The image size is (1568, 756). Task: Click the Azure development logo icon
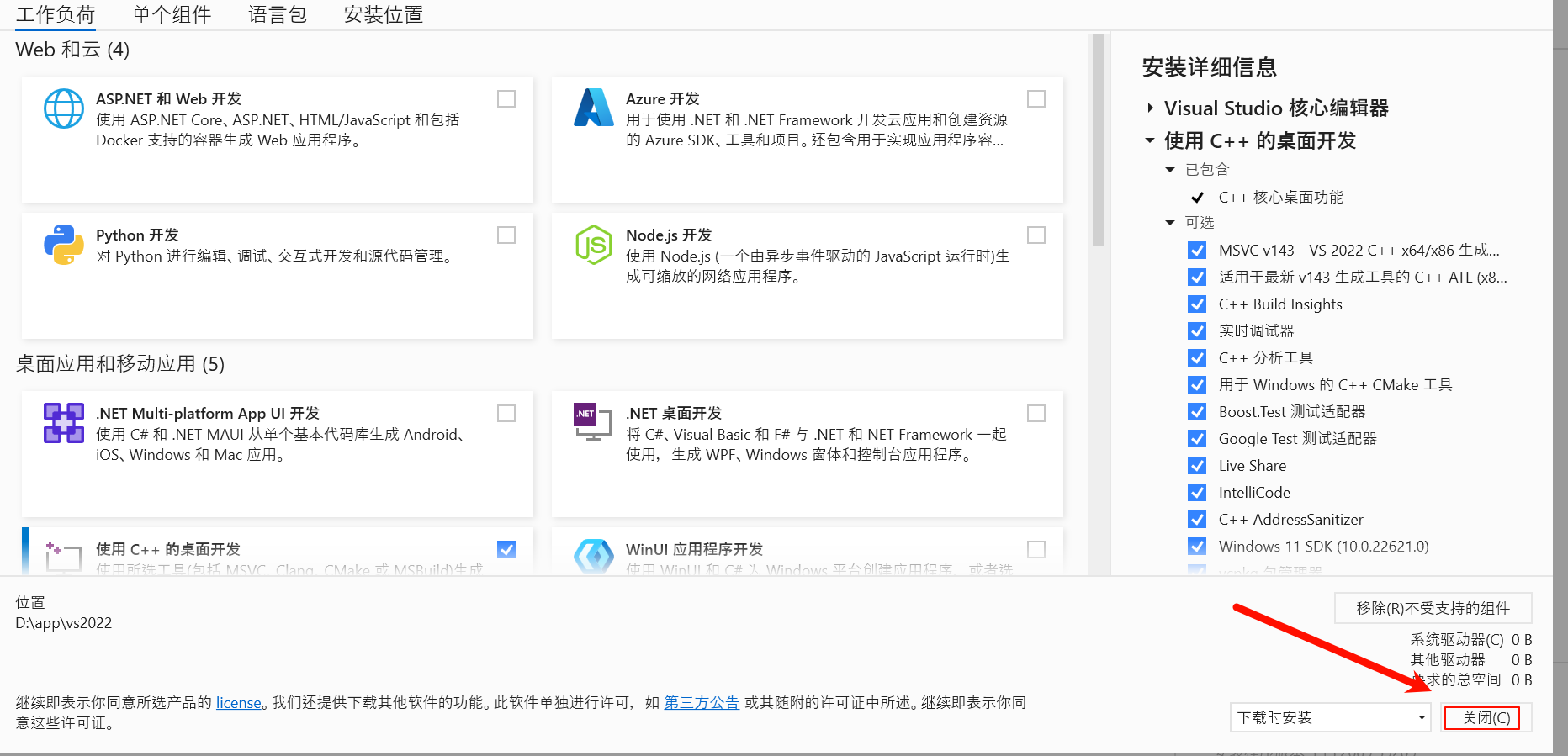[x=594, y=108]
